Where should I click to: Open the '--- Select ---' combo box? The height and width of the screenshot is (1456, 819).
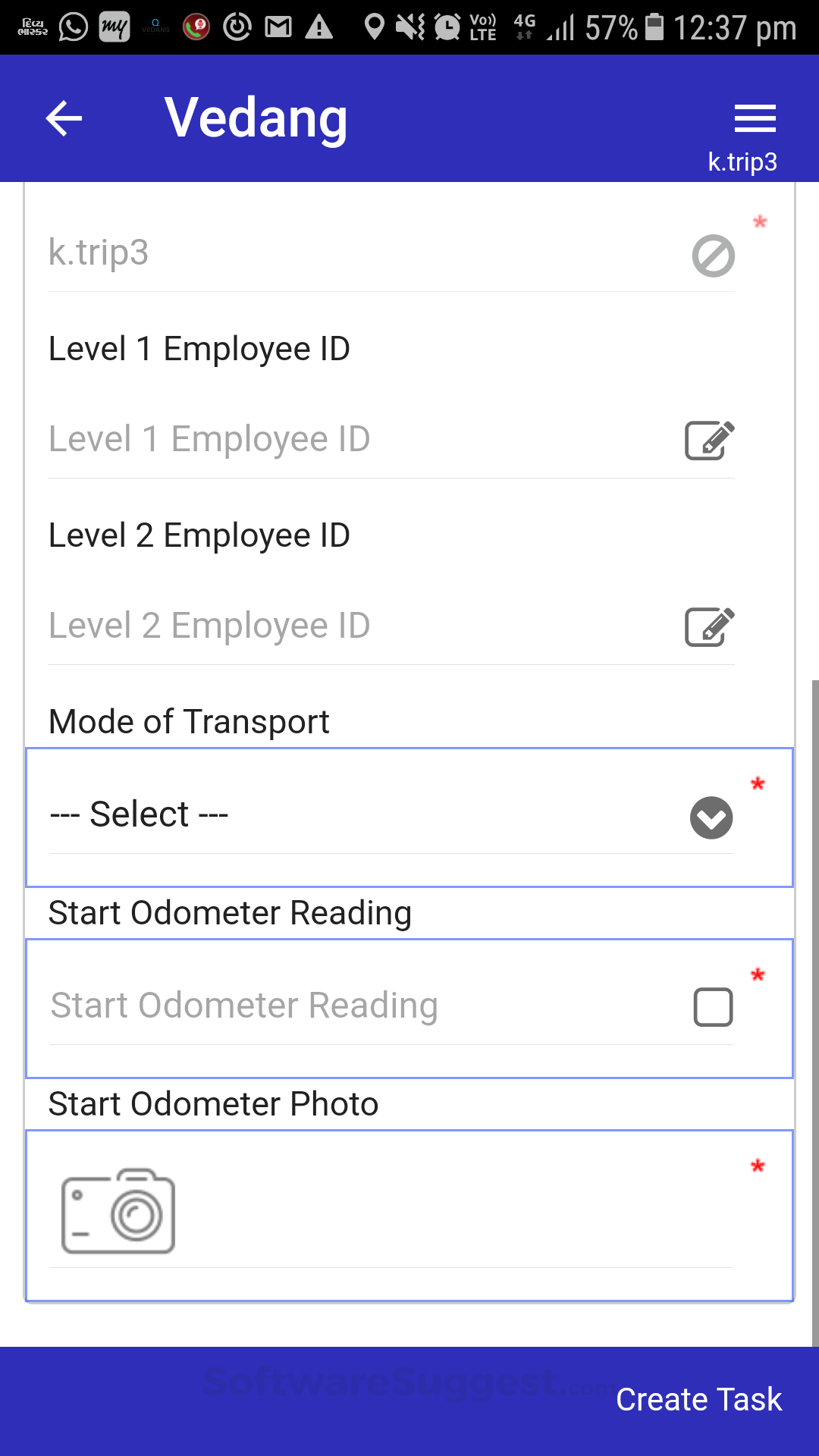point(364,815)
